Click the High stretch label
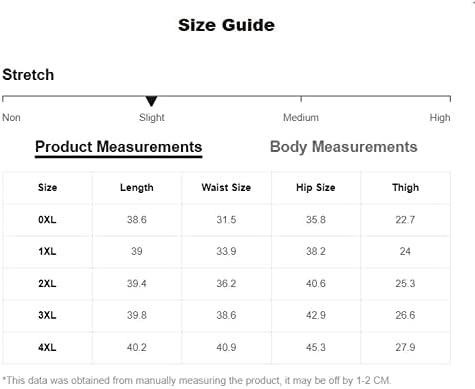Image resolution: width=475 pixels, height=389 pixels. (440, 117)
